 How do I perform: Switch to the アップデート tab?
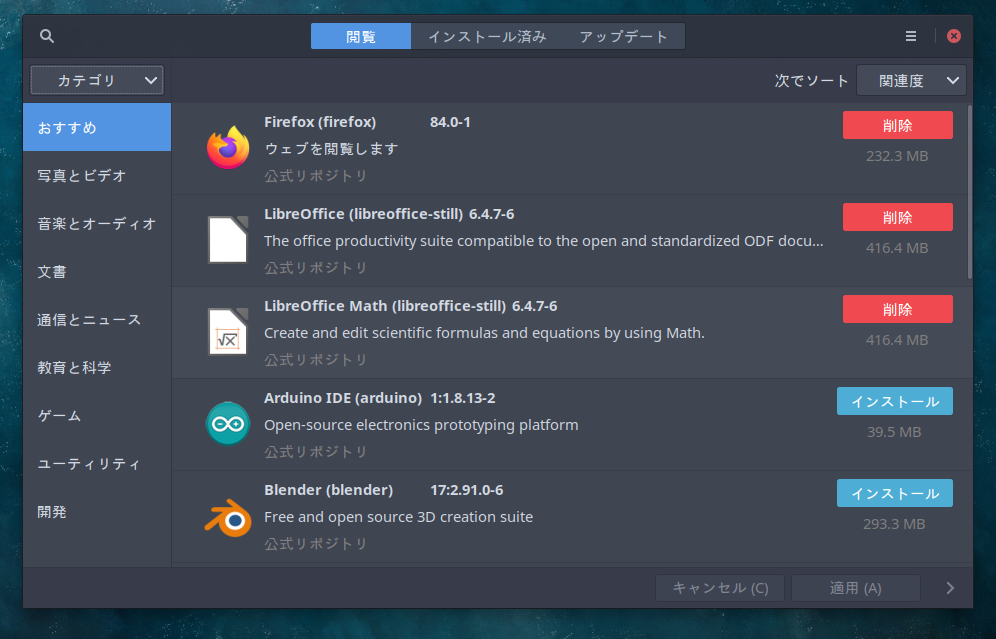click(624, 37)
